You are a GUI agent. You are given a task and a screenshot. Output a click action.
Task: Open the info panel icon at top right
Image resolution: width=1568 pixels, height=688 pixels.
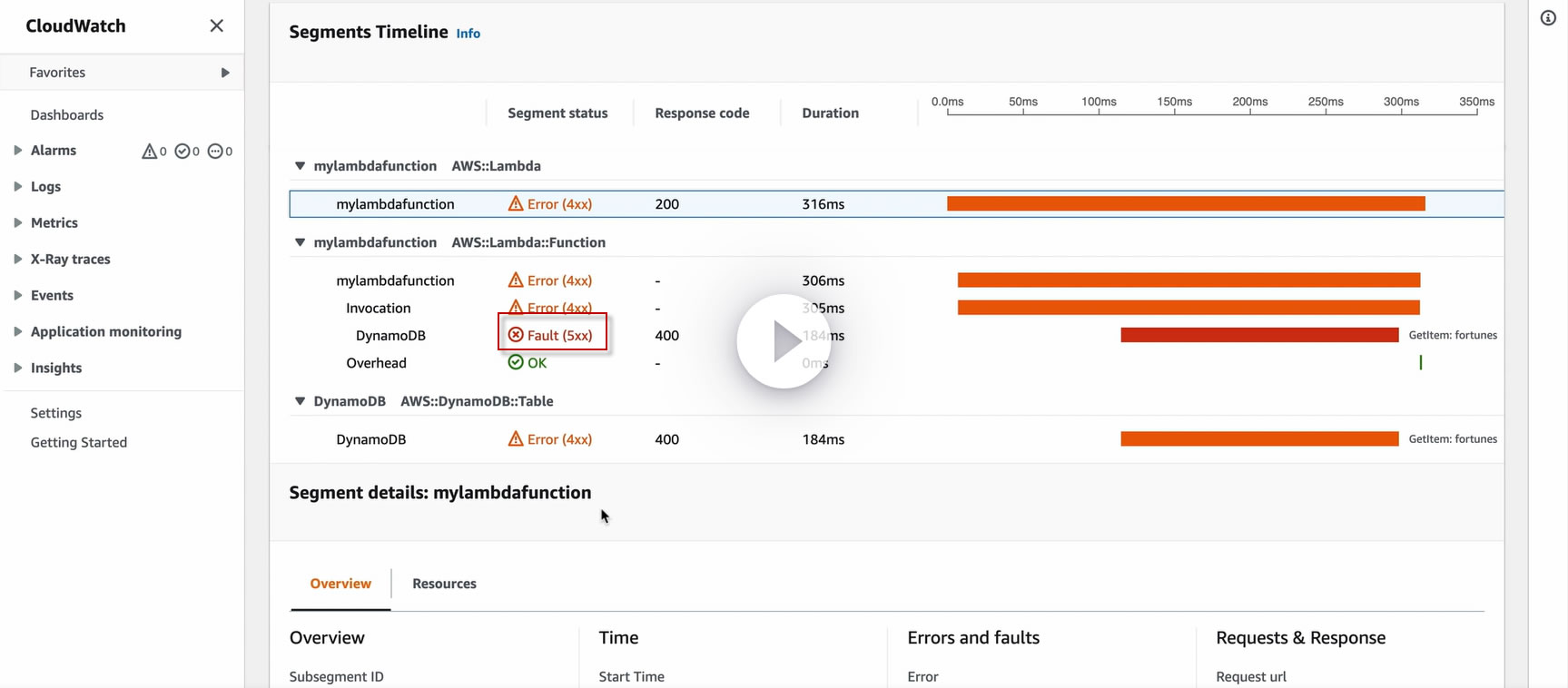[1548, 18]
